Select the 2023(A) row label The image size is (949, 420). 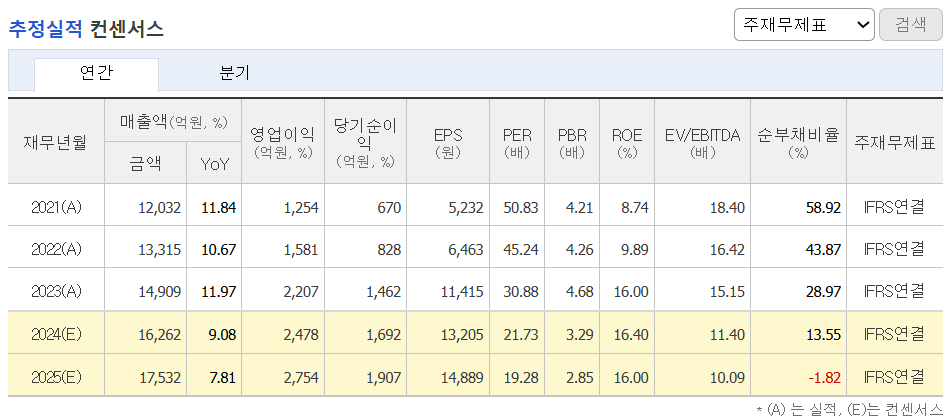[56, 292]
